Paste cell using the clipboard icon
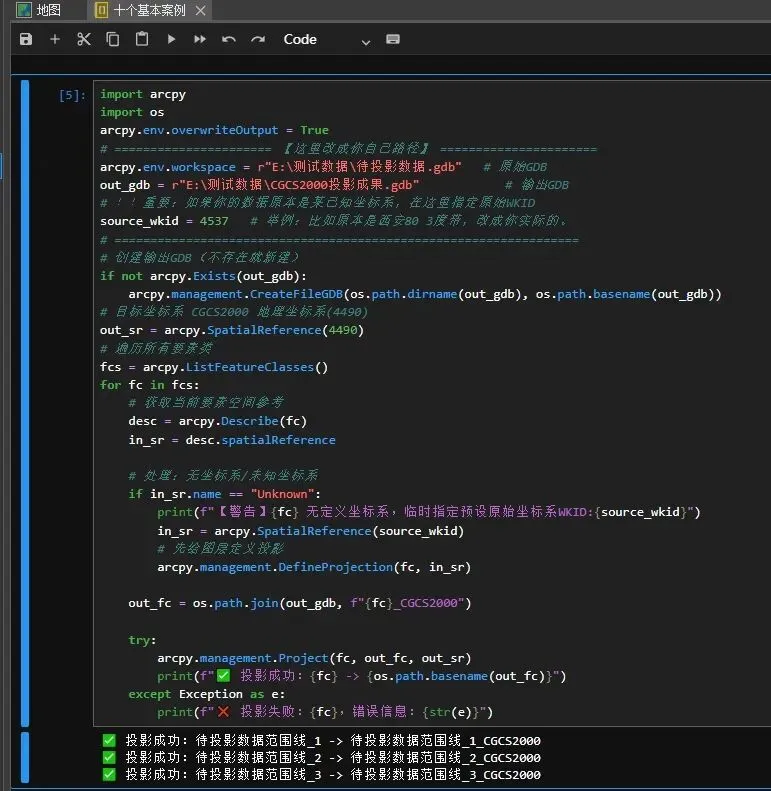The height and width of the screenshot is (791, 771). (142, 39)
